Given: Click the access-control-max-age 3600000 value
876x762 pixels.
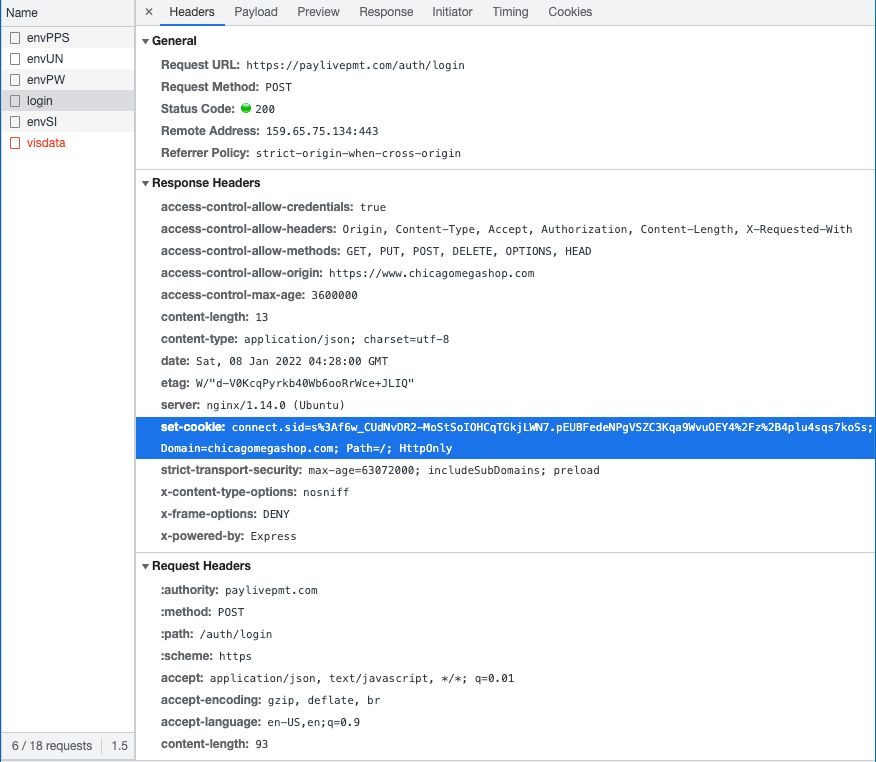Looking at the screenshot, I should click(x=334, y=295).
